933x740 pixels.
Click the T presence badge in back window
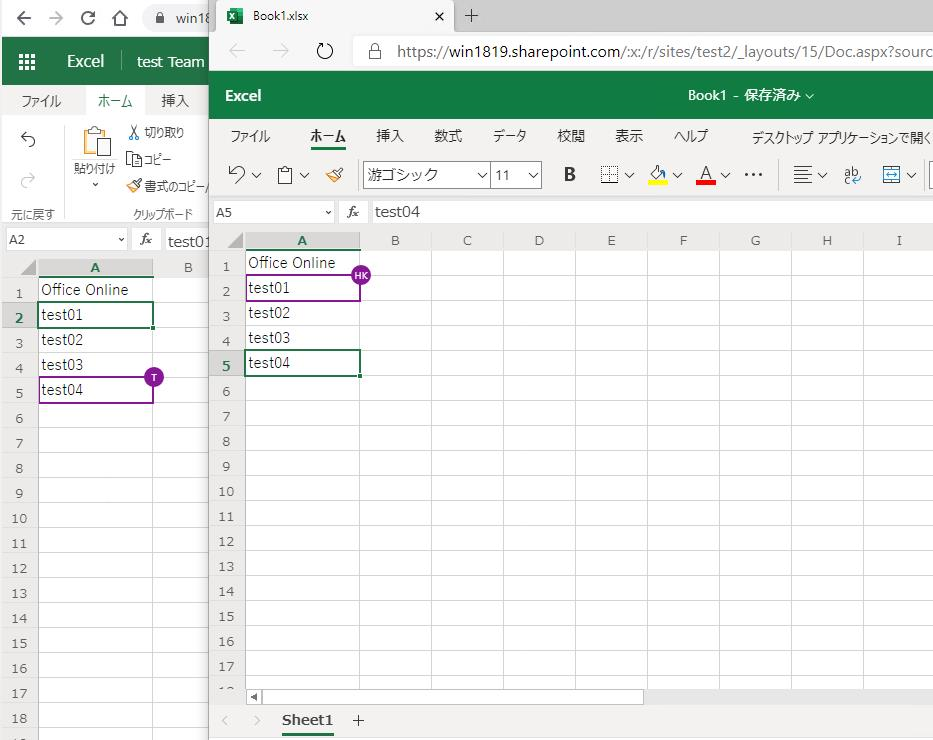(154, 377)
